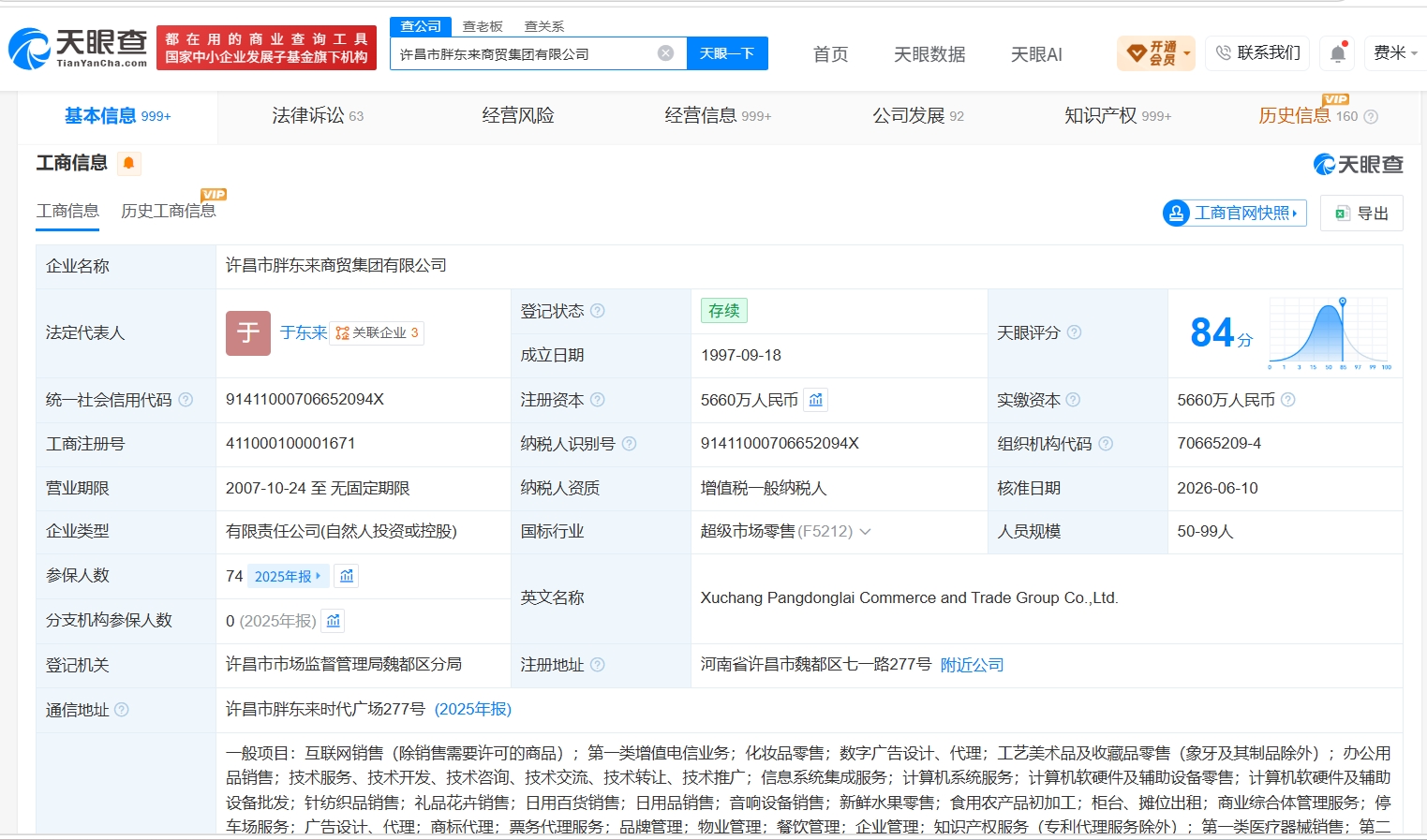This screenshot has width=1427, height=840.
Task: Open the 经营风险 tab
Action: [x=518, y=116]
